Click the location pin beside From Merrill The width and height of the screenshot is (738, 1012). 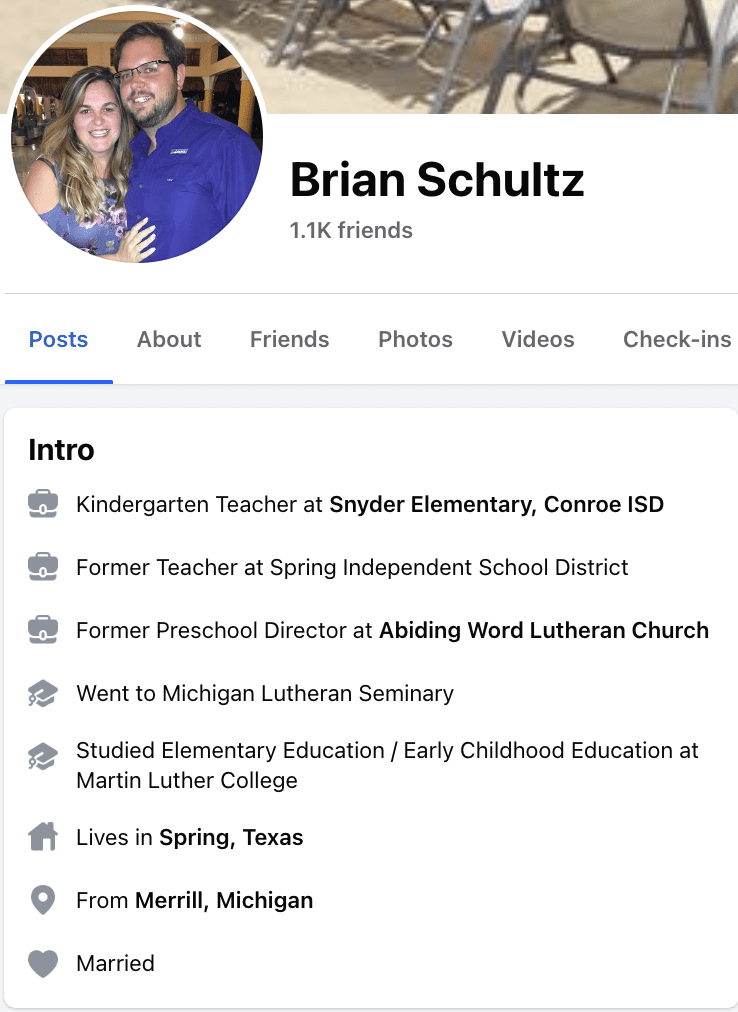click(43, 901)
